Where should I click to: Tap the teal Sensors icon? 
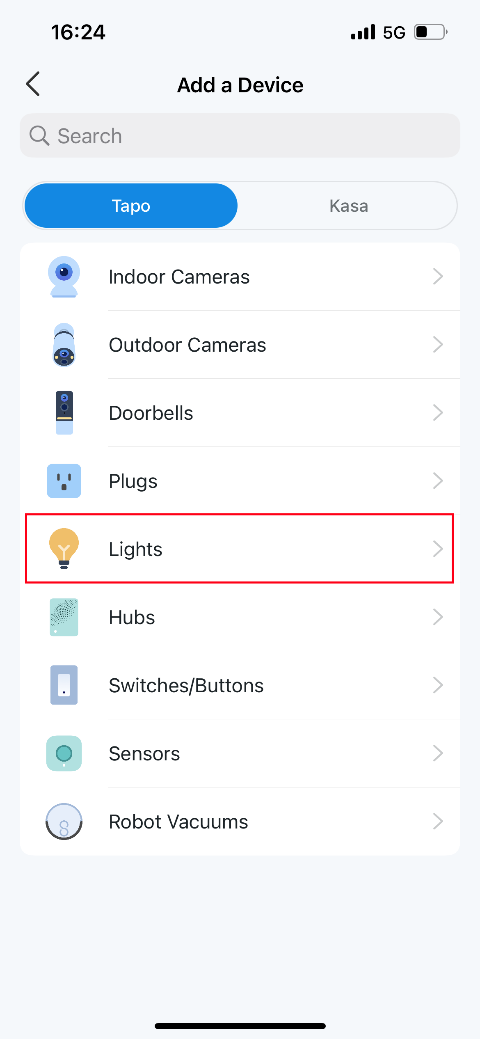[64, 753]
